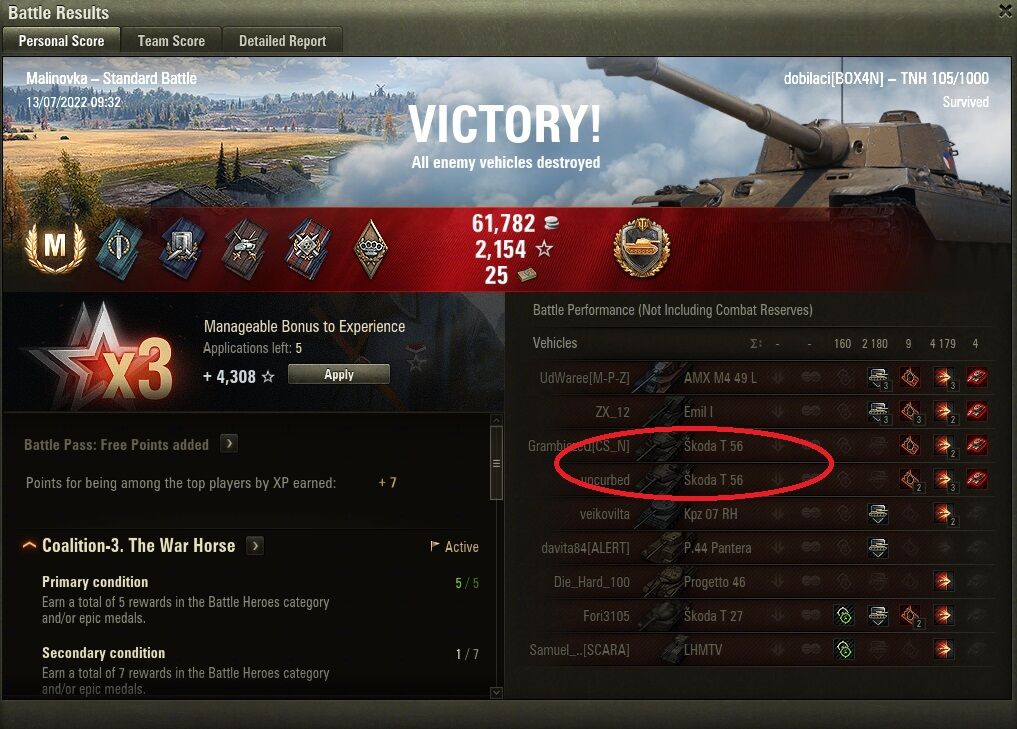Click the mission list scrollbar thumb
Image resolution: width=1017 pixels, height=729 pixels.
point(496,463)
